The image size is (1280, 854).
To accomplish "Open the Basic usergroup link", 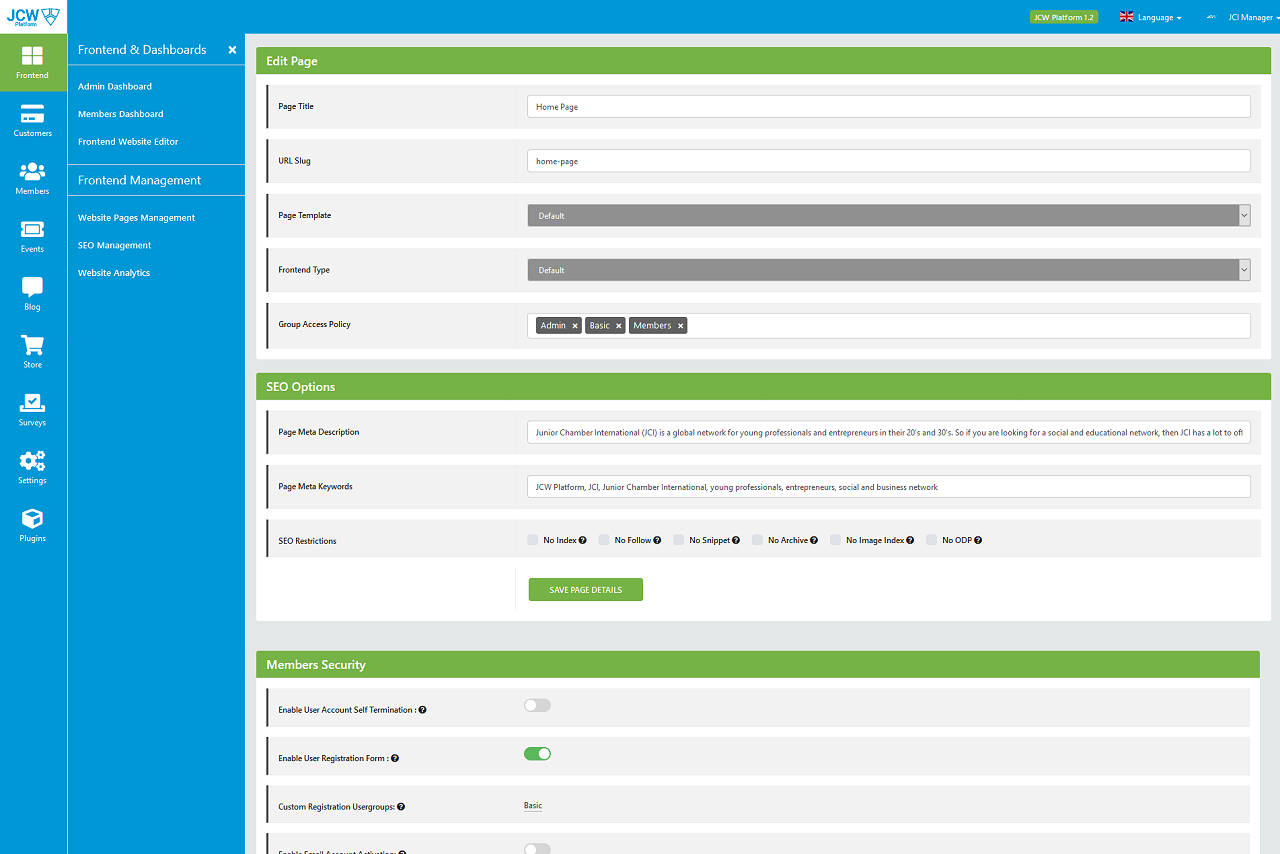I will tap(532, 805).
